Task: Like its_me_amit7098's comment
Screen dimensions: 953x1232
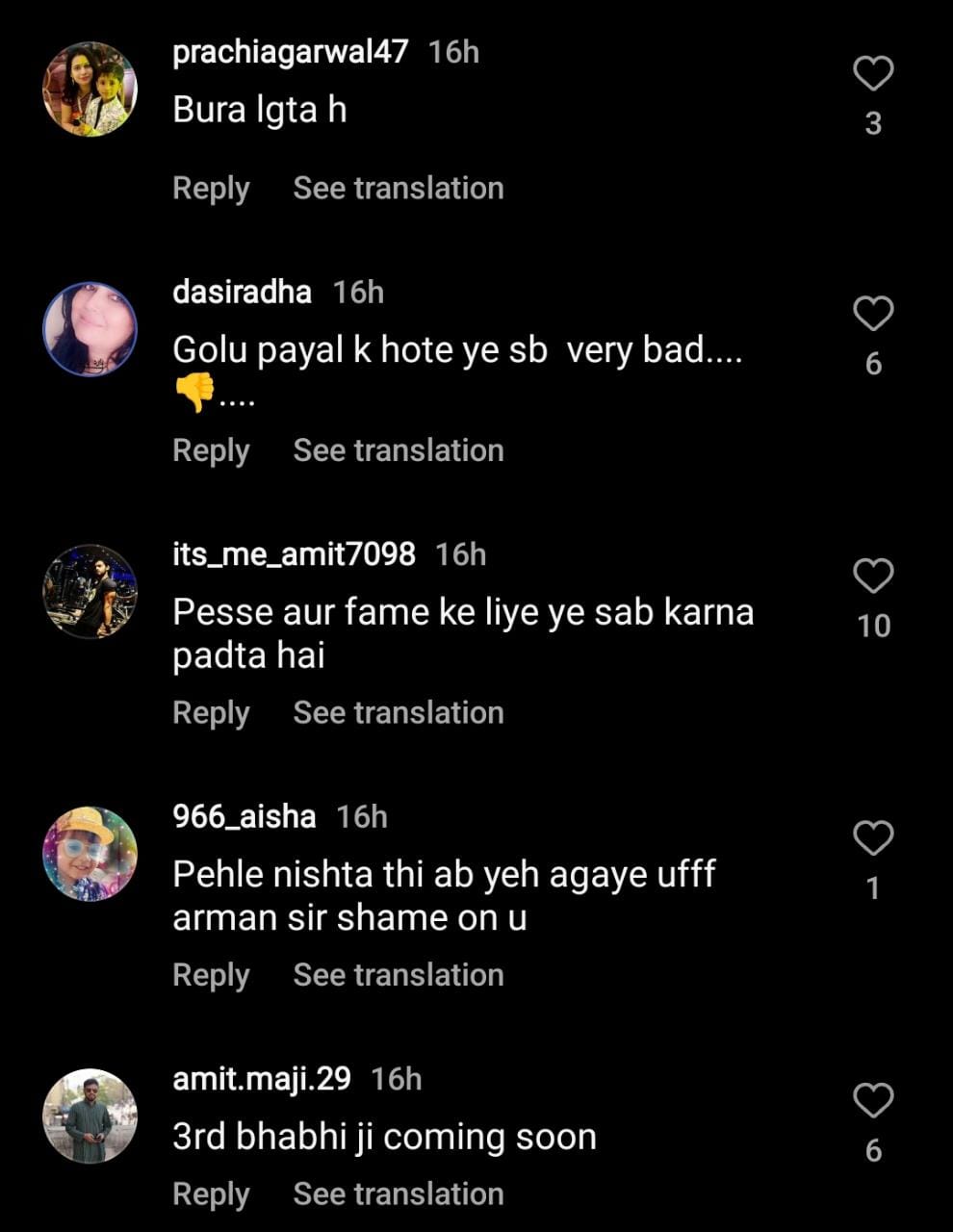Action: click(873, 576)
